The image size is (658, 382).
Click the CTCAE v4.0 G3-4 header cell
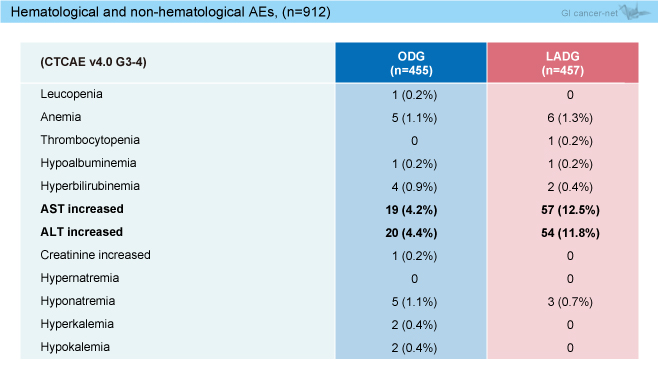[93, 62]
